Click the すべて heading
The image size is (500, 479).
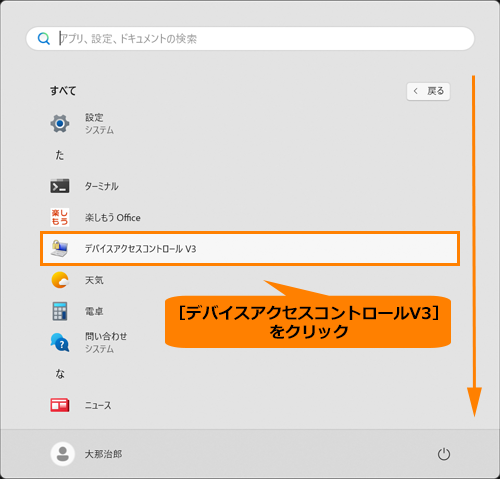tap(63, 91)
